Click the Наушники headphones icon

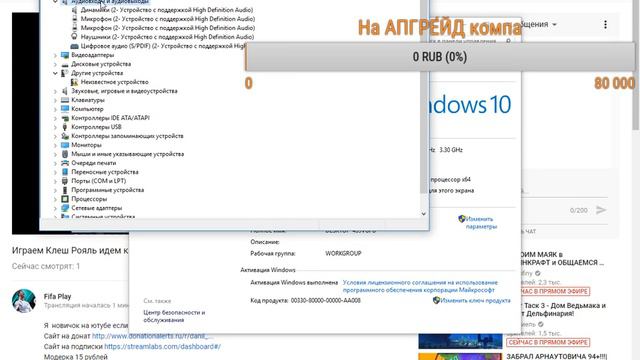tap(74, 37)
